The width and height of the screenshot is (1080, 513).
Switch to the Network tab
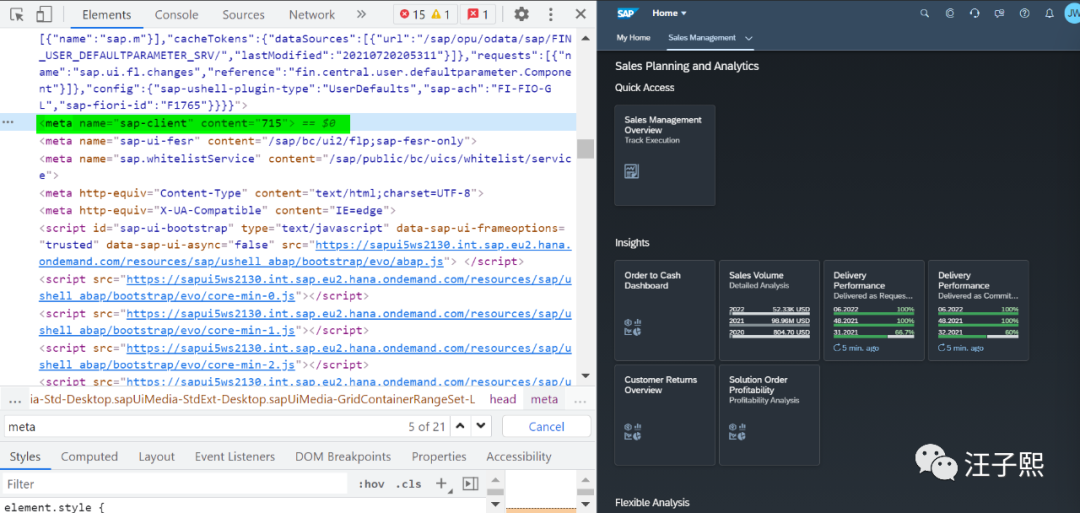311,14
